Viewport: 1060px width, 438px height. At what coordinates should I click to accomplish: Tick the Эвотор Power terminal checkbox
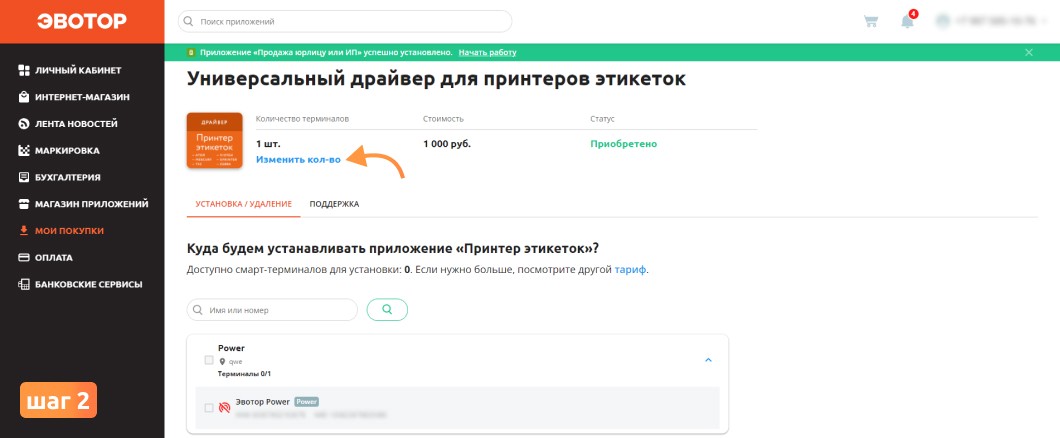(x=209, y=408)
